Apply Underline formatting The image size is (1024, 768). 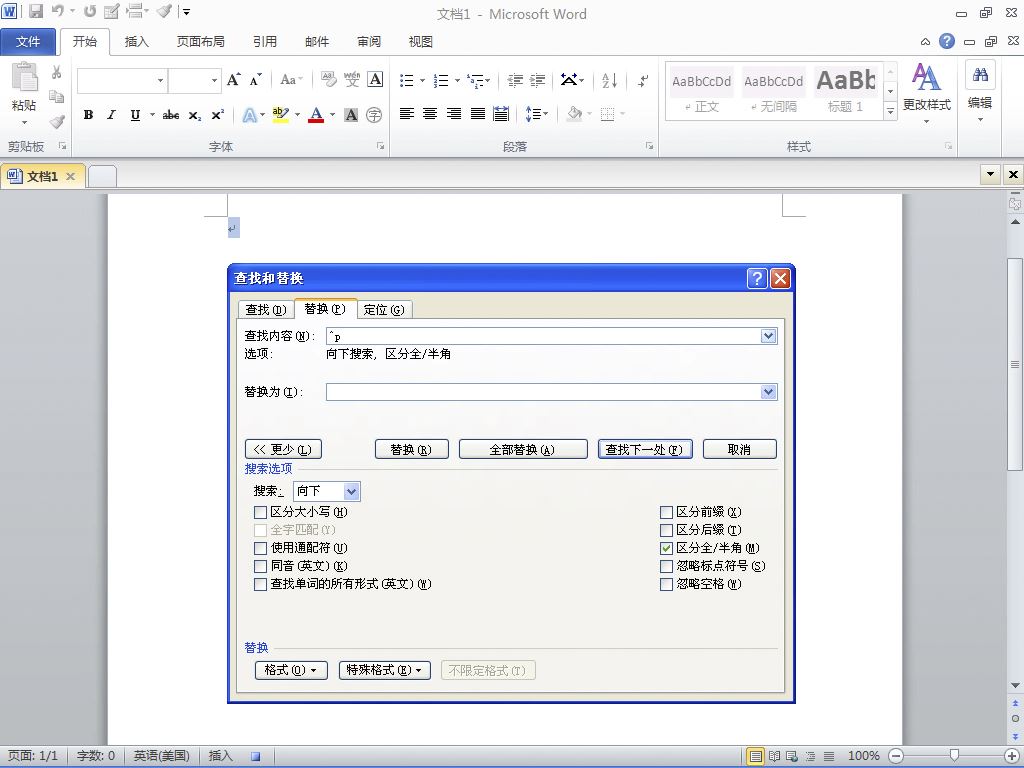(135, 115)
